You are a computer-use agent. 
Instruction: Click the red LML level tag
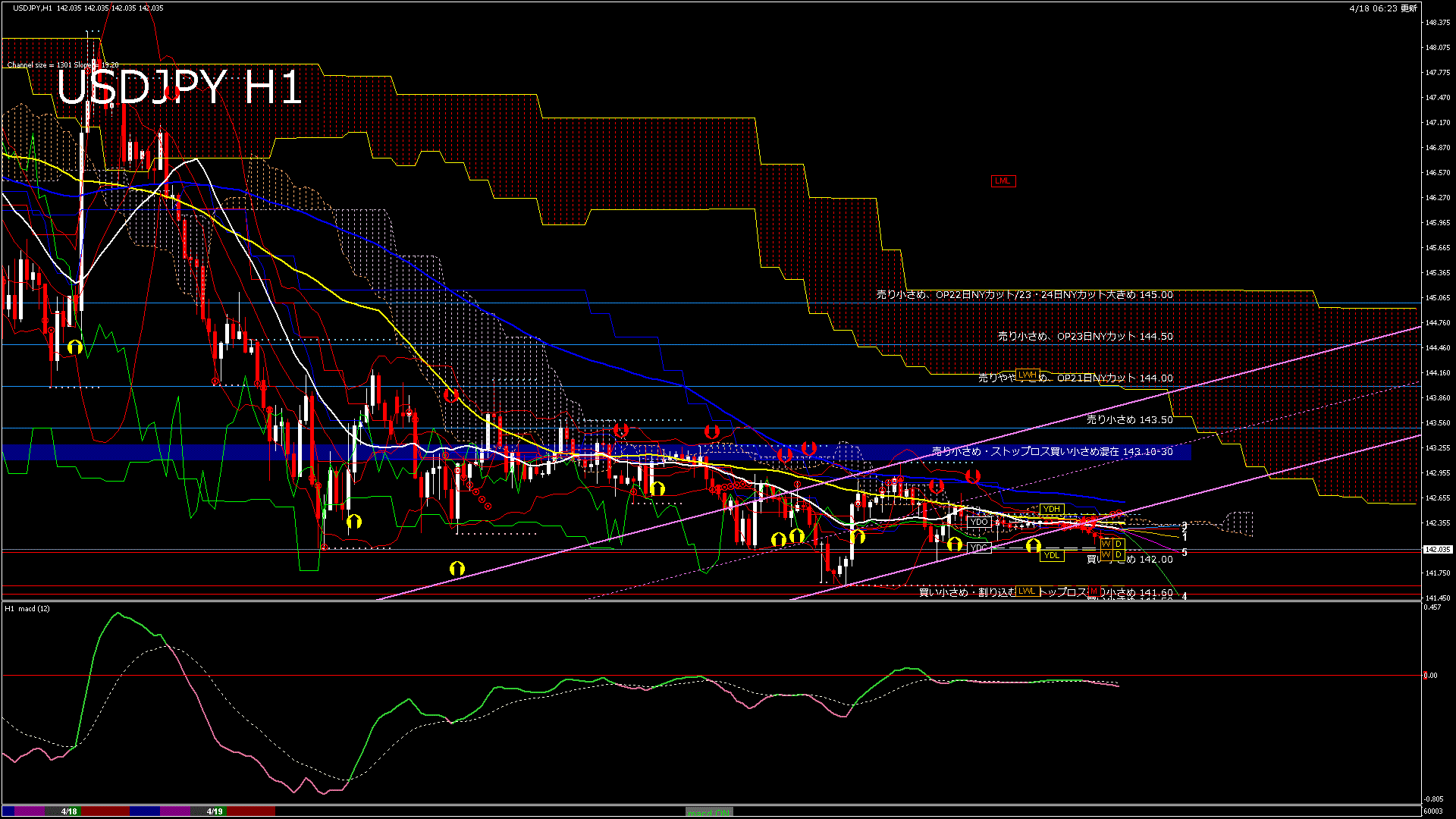click(x=1003, y=180)
